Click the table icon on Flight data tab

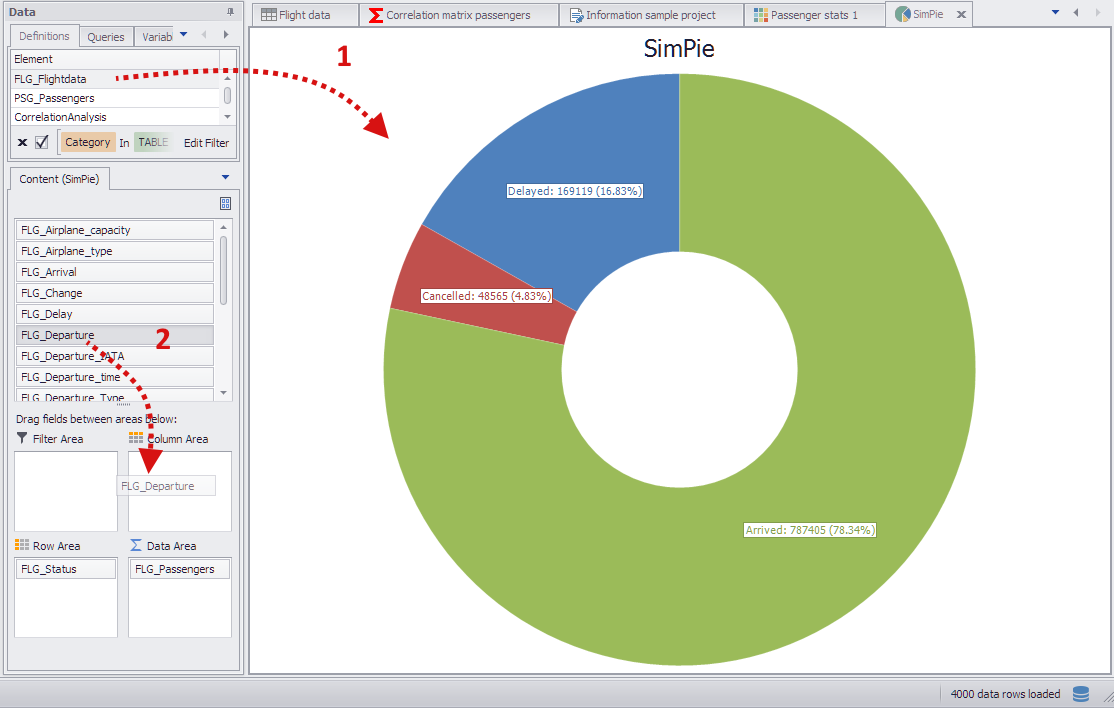tap(268, 14)
